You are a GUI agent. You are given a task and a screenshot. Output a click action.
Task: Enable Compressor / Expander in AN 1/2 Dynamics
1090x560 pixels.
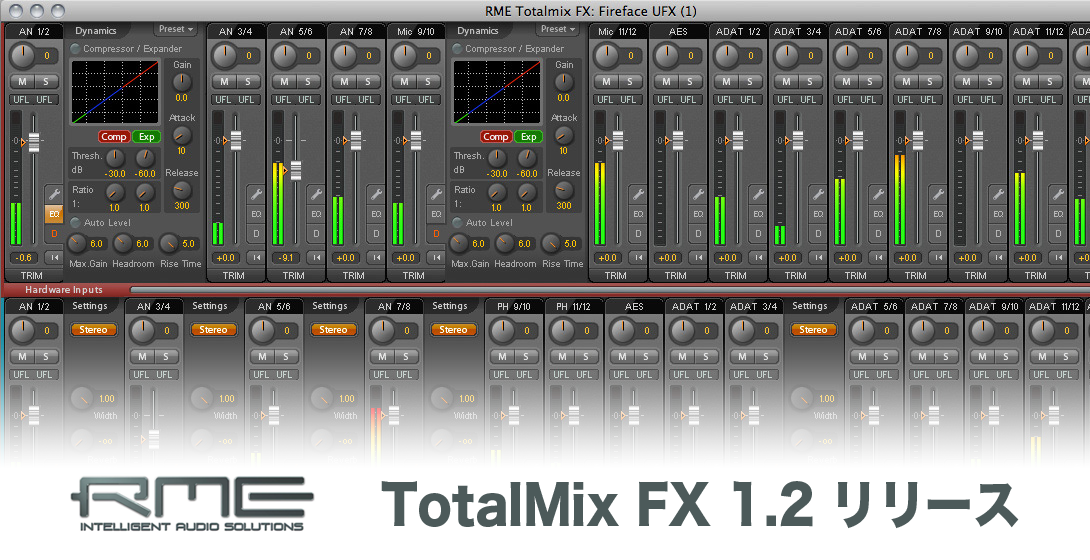click(76, 49)
